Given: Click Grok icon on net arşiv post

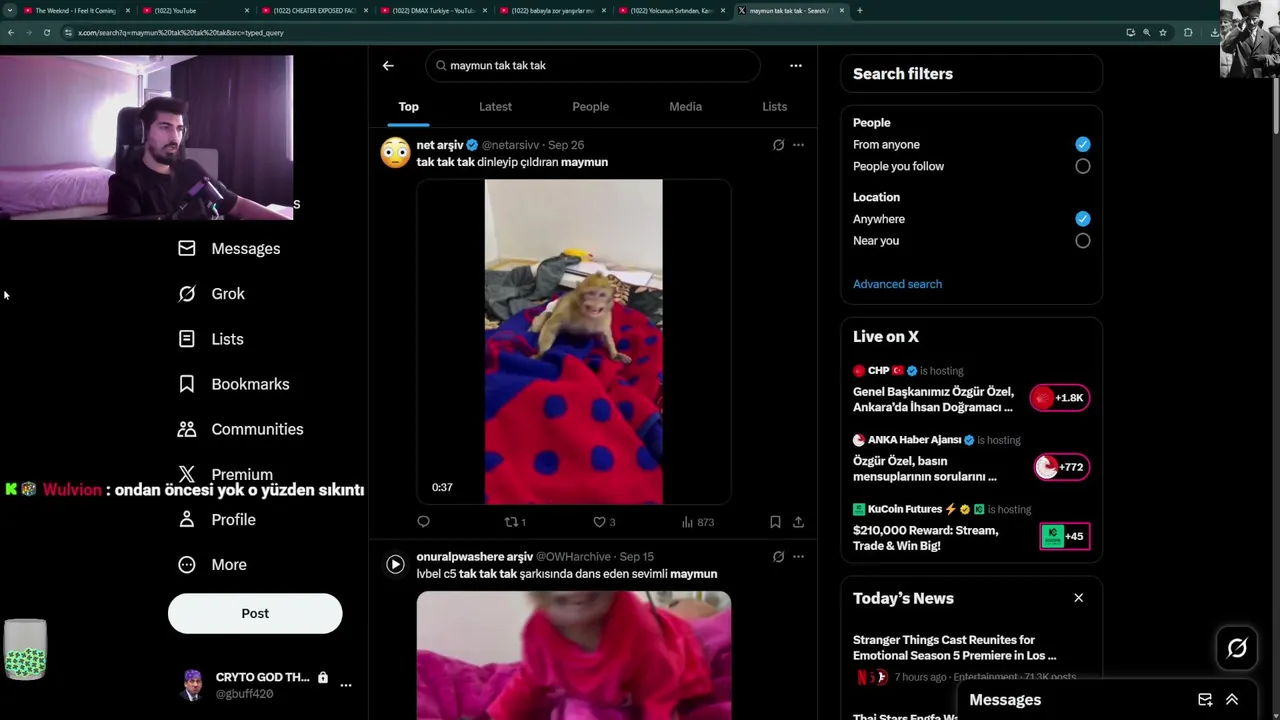Looking at the screenshot, I should 778,145.
